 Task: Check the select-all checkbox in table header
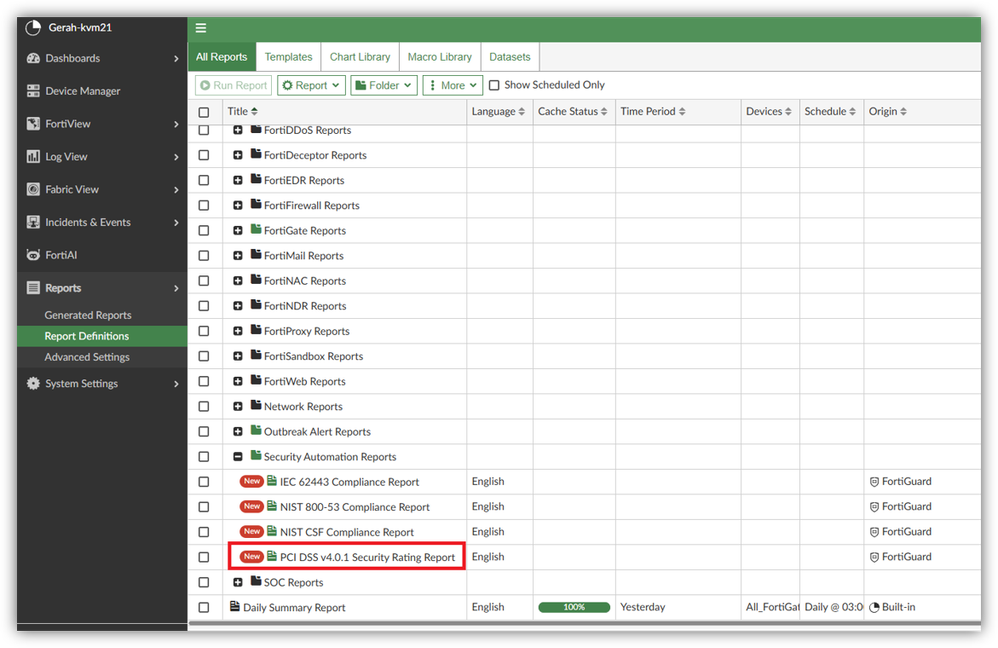pos(204,112)
